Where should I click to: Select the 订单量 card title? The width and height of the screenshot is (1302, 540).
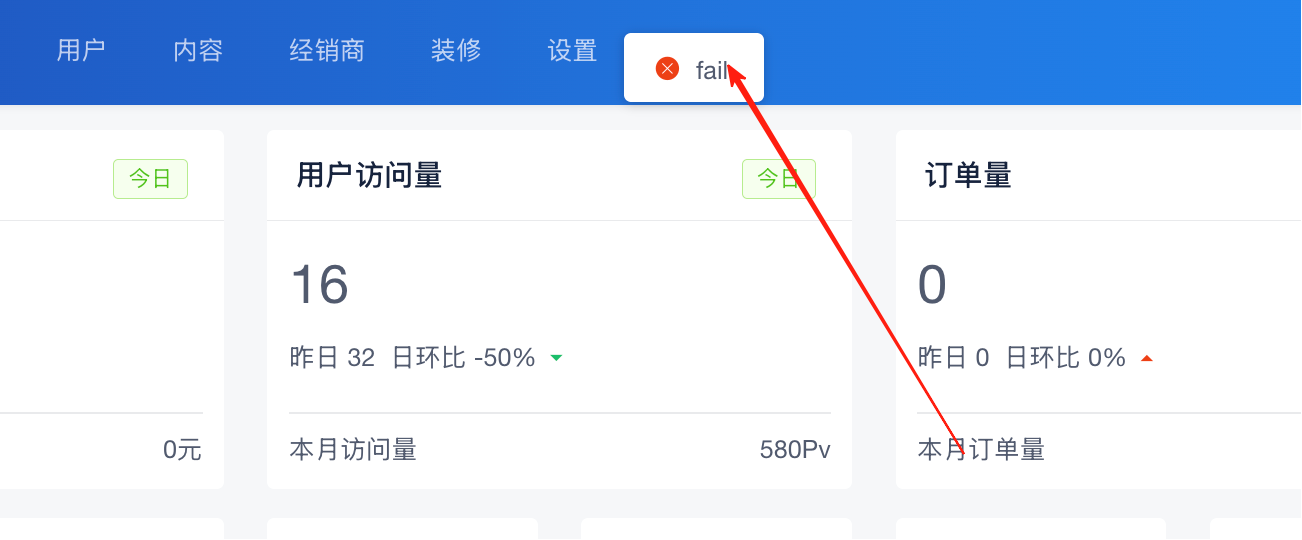coord(968,176)
